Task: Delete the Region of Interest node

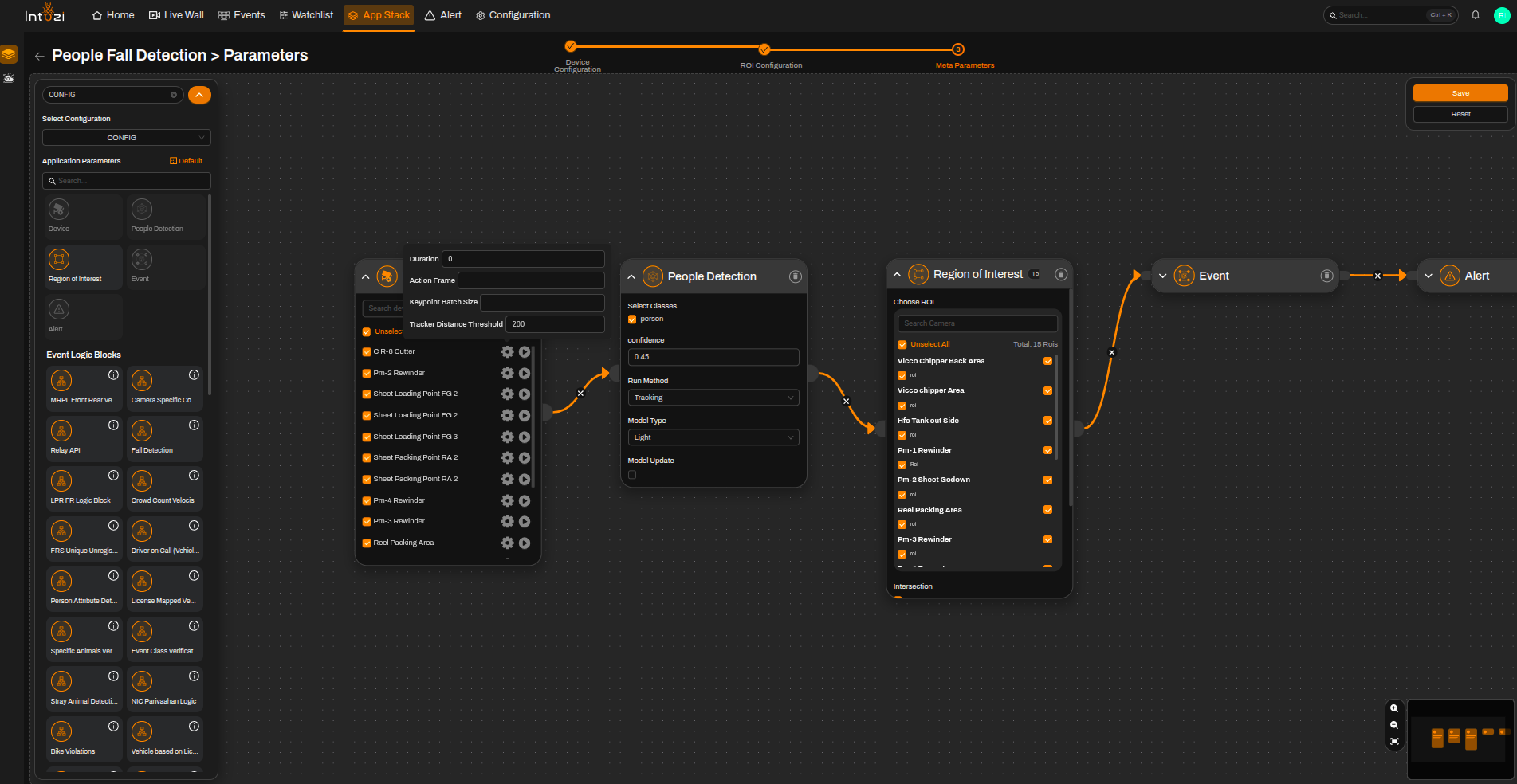Action: 1061,274
